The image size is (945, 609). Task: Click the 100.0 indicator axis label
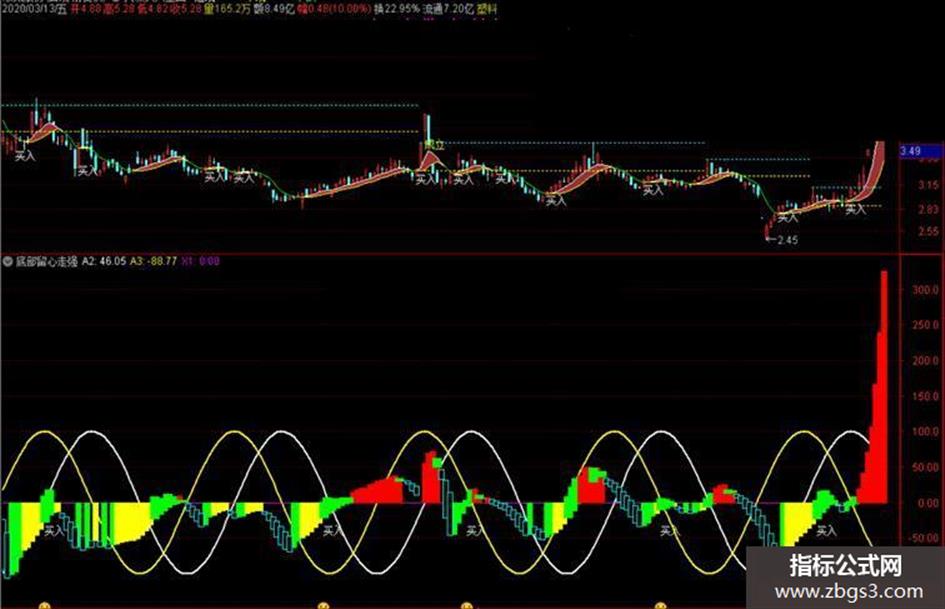click(x=926, y=432)
